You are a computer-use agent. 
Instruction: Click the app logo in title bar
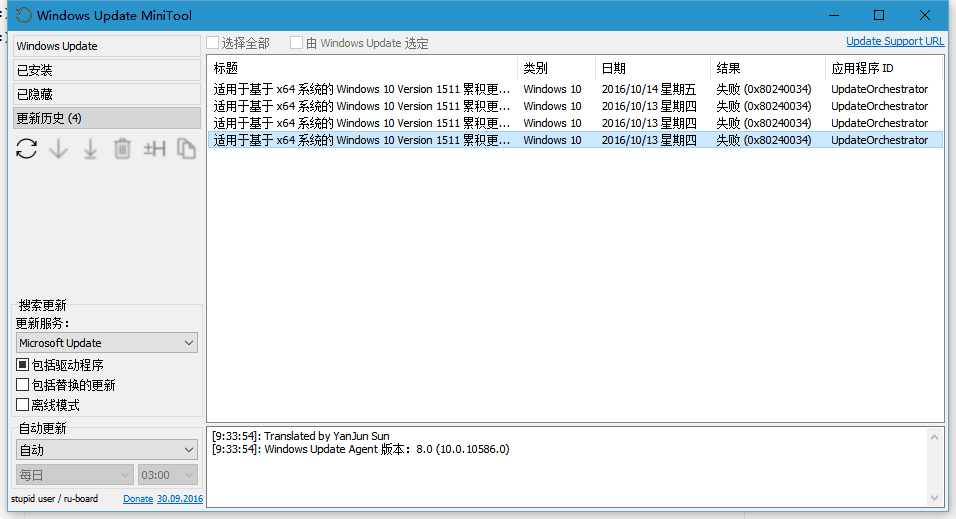[22, 16]
